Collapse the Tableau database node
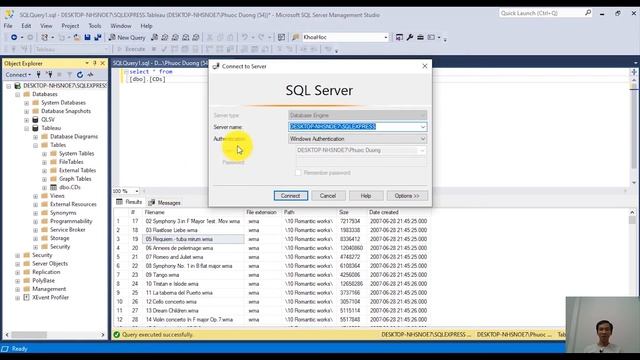The width and height of the screenshot is (640, 360). tap(27, 128)
